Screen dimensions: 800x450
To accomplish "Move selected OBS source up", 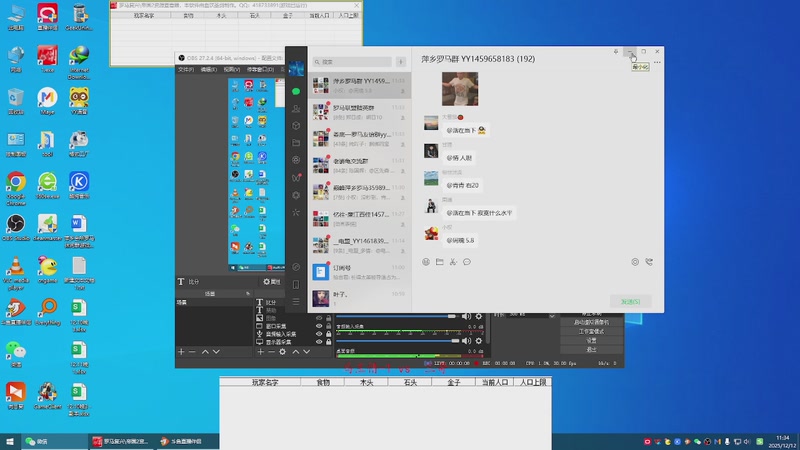I will pos(295,352).
